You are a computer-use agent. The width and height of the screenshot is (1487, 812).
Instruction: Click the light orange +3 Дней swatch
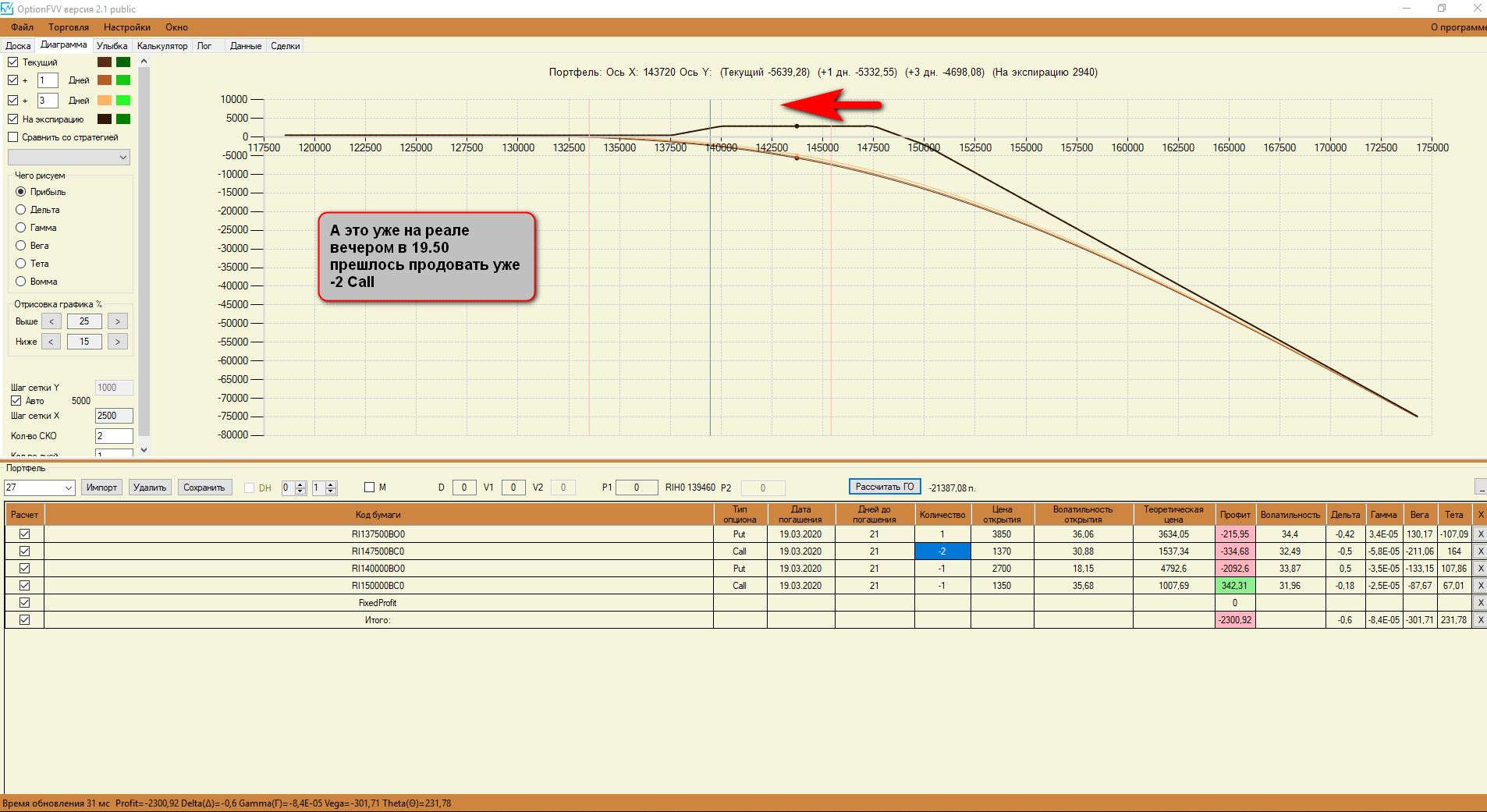coord(105,101)
